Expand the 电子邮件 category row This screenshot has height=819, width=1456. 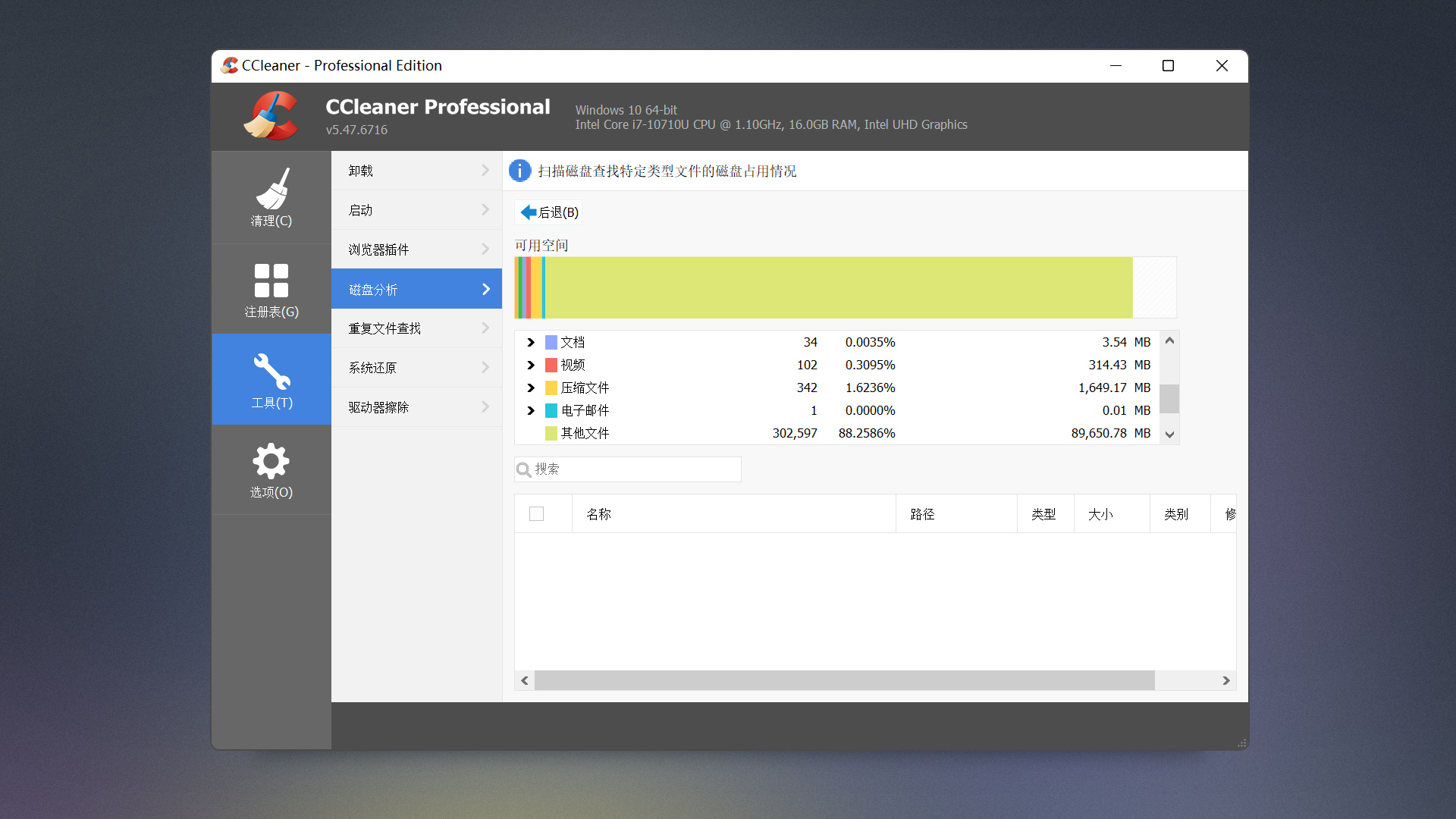click(530, 410)
